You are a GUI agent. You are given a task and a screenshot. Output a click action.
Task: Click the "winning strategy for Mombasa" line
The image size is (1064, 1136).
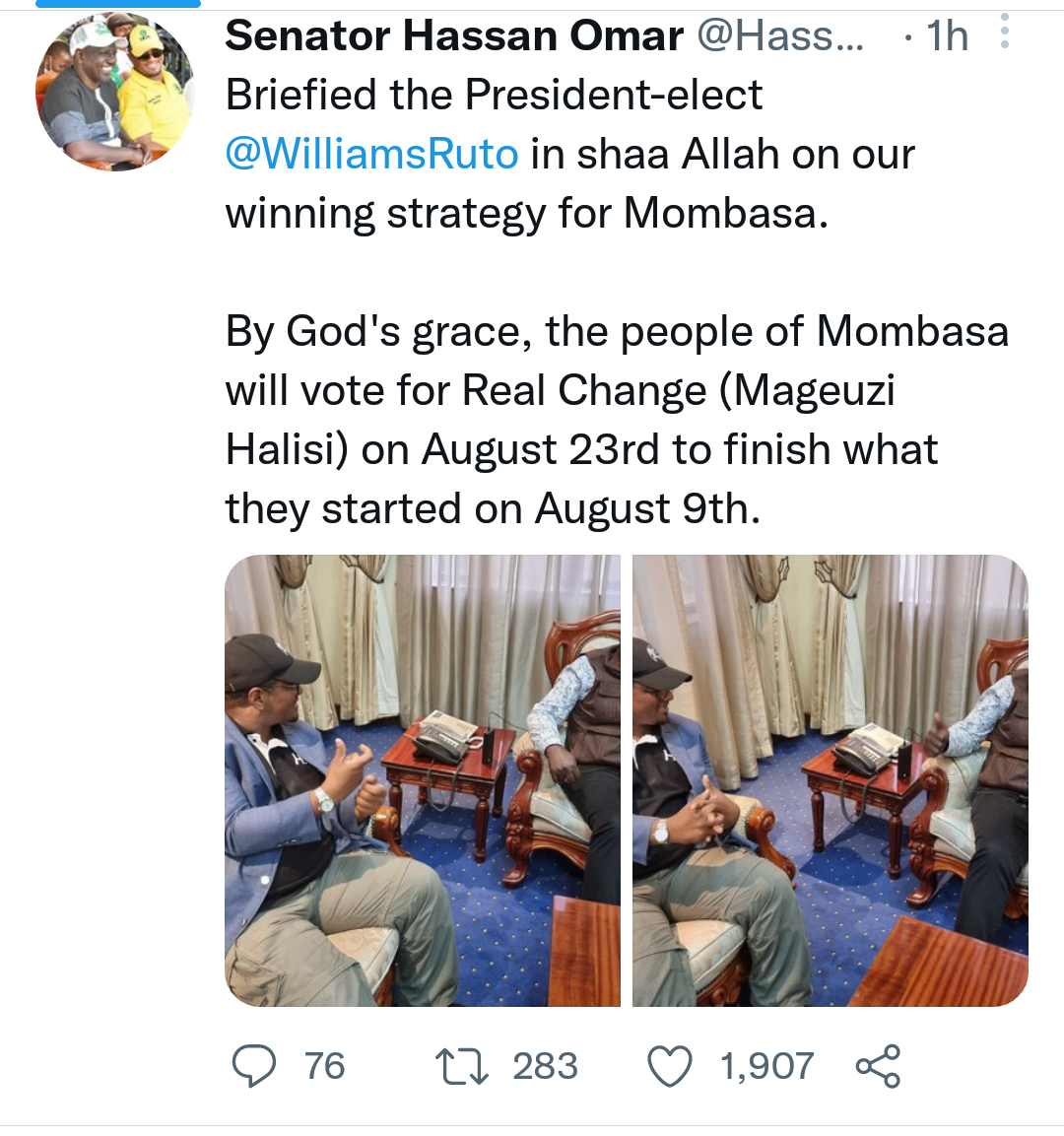527,214
